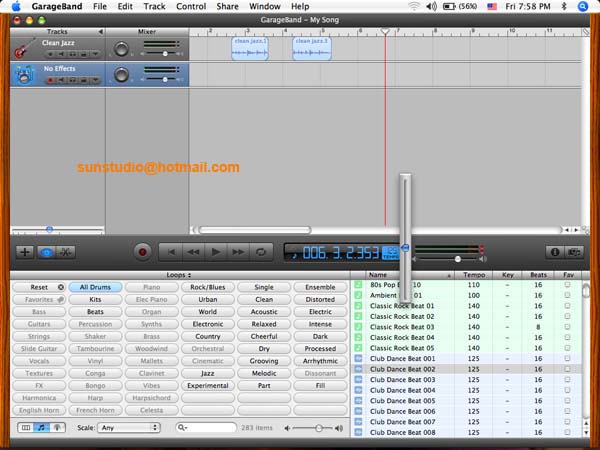Screen dimensions: 600x450
Task: Open the Control menu
Action: [x=191, y=7]
